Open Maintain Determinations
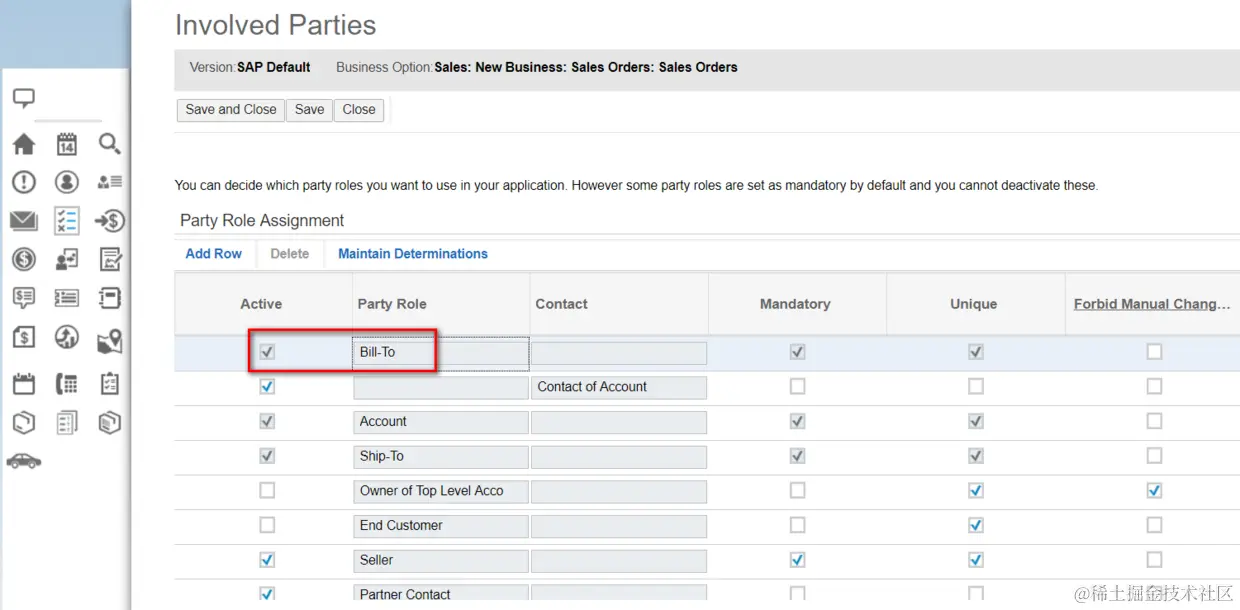 [413, 254]
